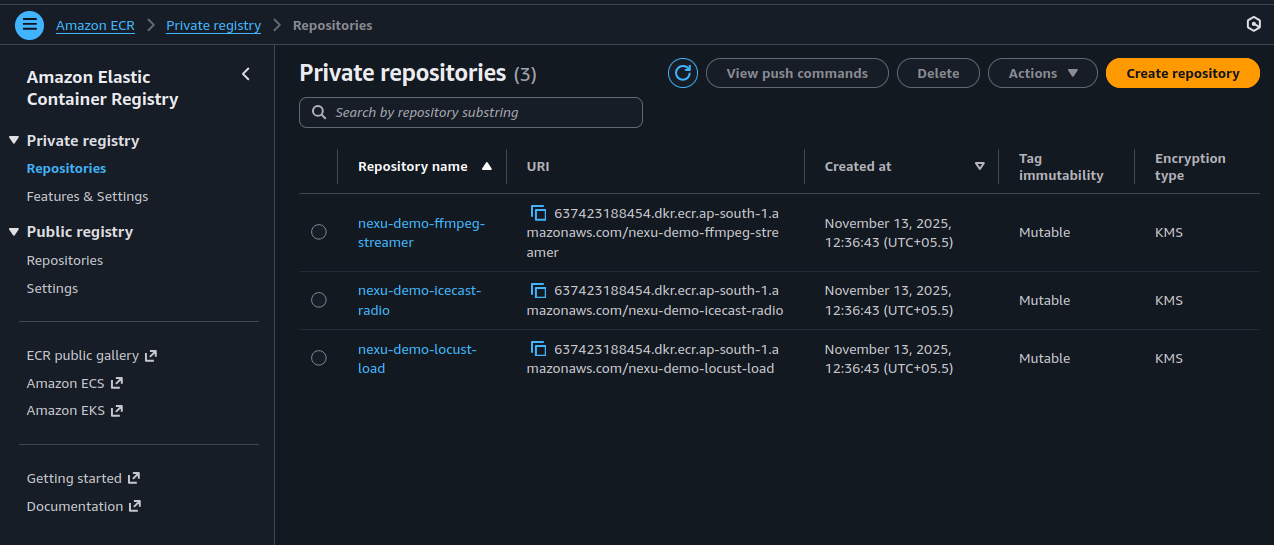Copy URI for nexu-demo-icecast-radio
This screenshot has height=545, width=1274.
pos(539,291)
